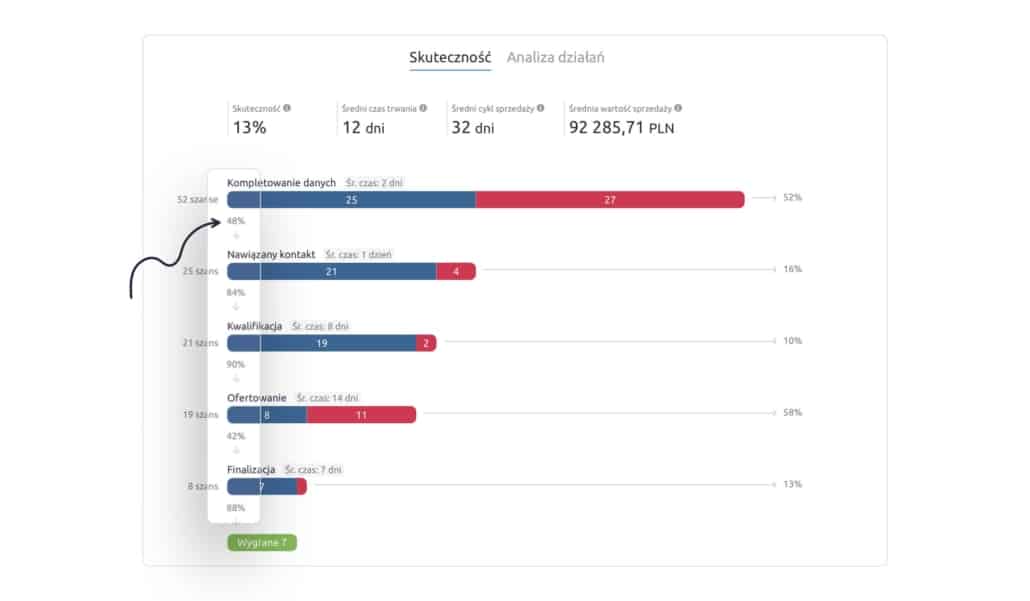
Task: Click the 21 szans count label
Action: tap(200, 342)
